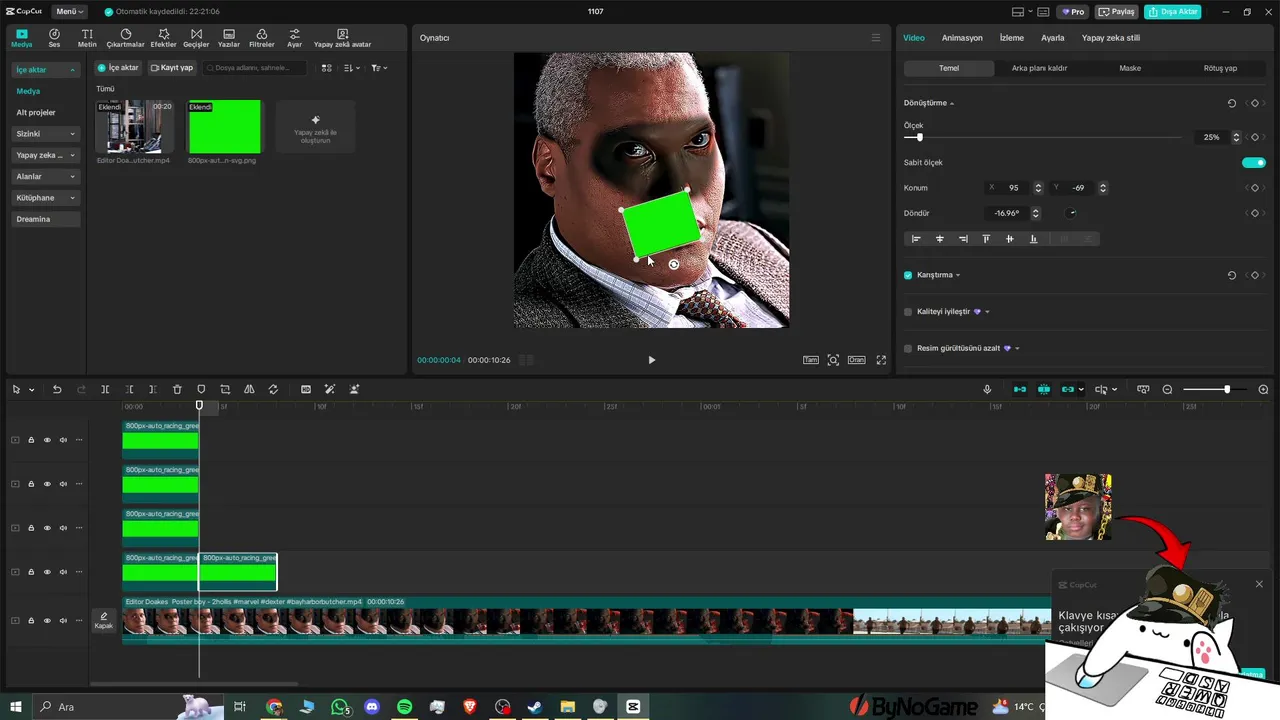1280x720 pixels.
Task: Open the Menü dropdown
Action: point(69,12)
